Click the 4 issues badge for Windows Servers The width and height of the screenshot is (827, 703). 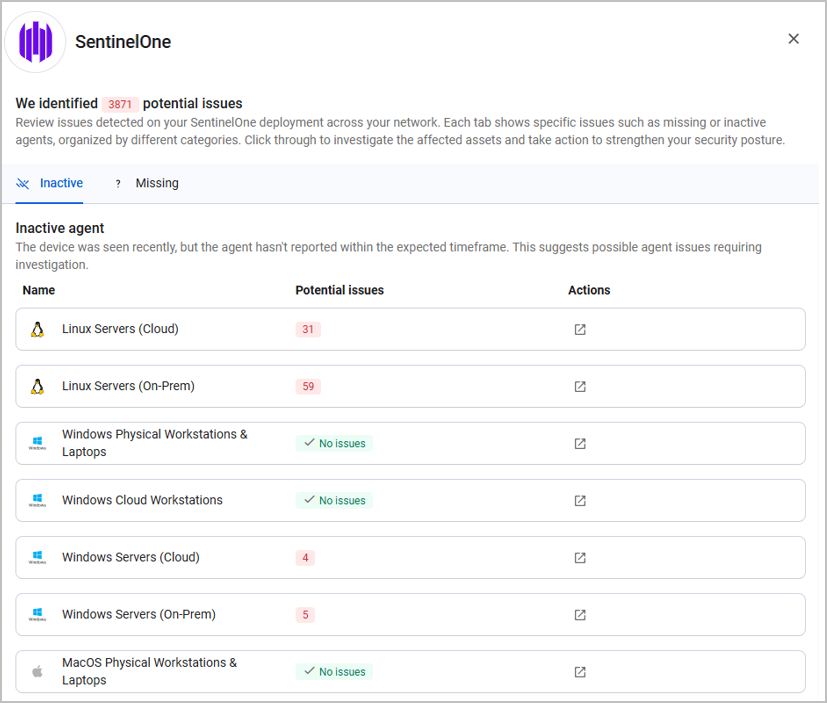tap(305, 557)
